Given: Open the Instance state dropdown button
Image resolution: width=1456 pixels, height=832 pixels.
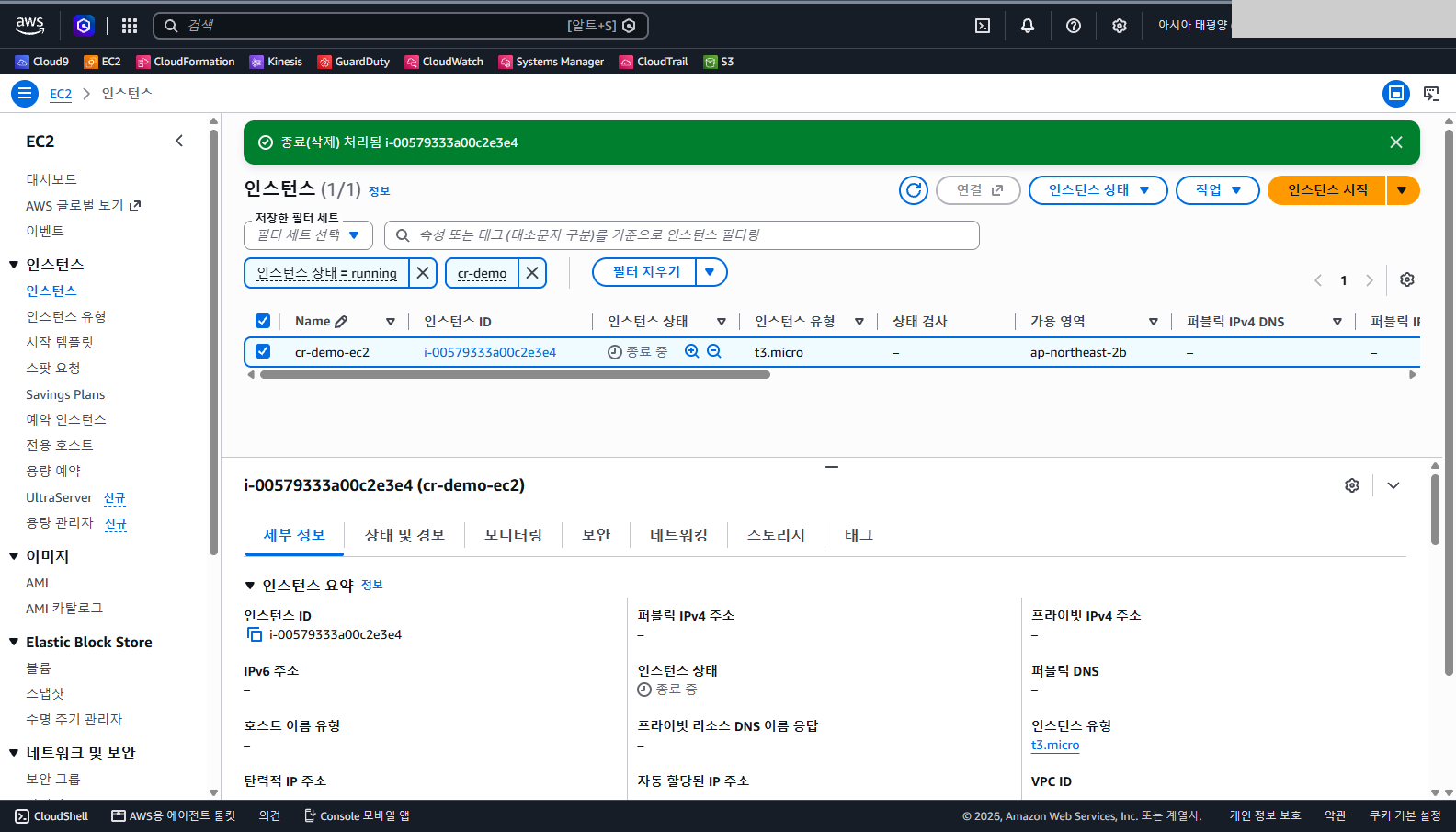Looking at the screenshot, I should 1098,190.
